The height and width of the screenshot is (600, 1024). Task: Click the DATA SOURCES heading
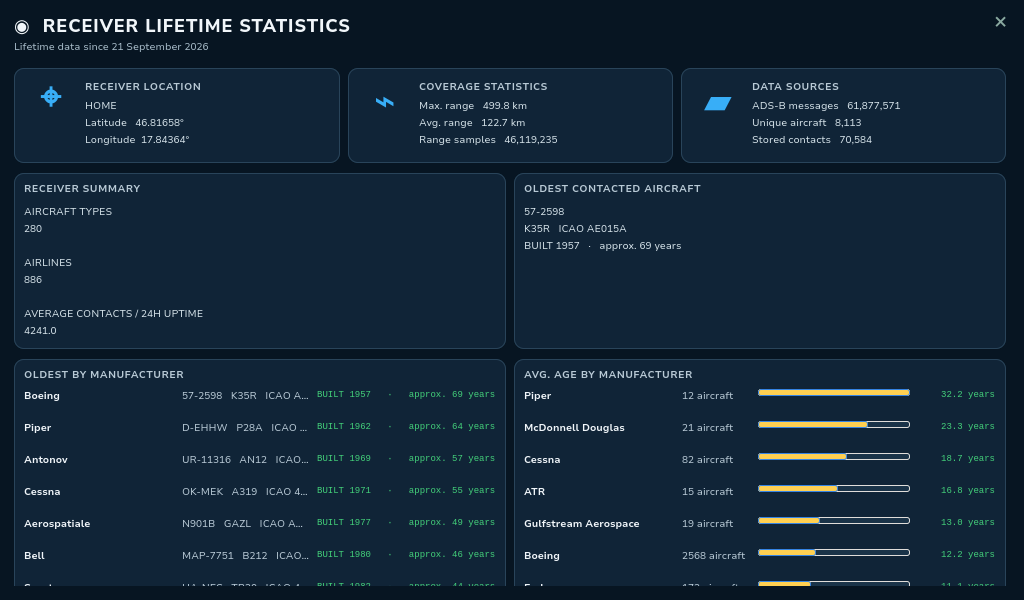(795, 87)
